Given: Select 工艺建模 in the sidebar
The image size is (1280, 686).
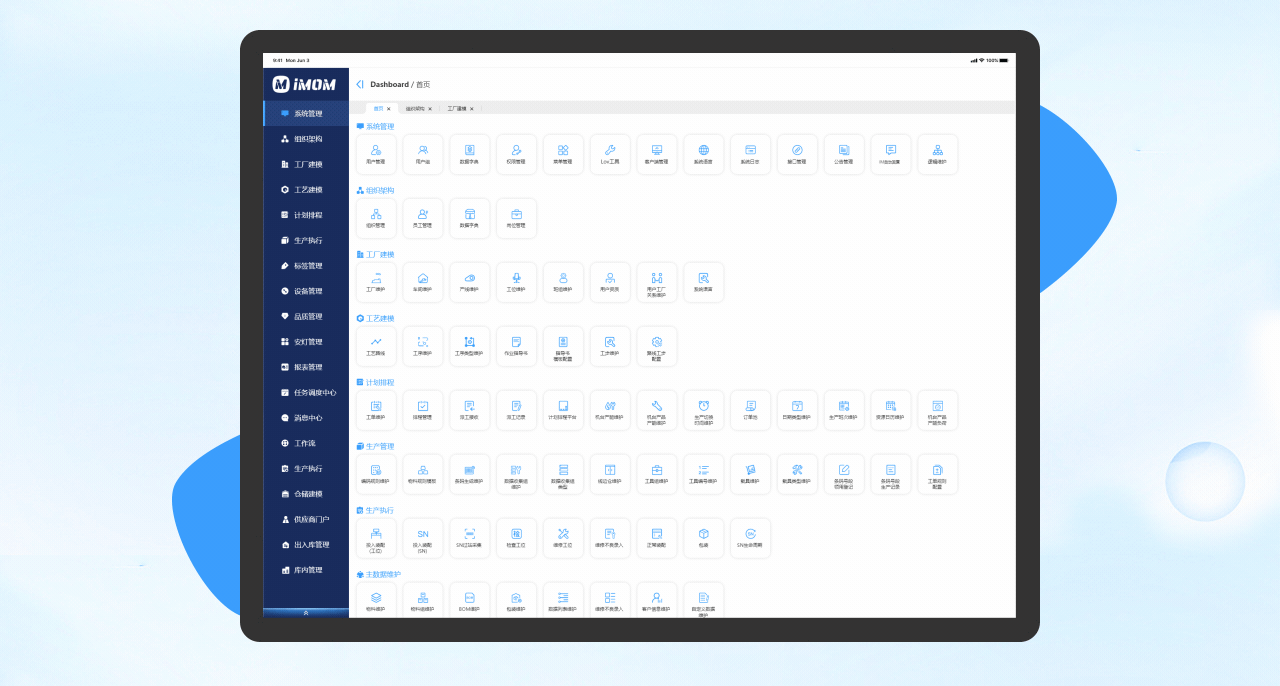Looking at the screenshot, I should point(306,189).
